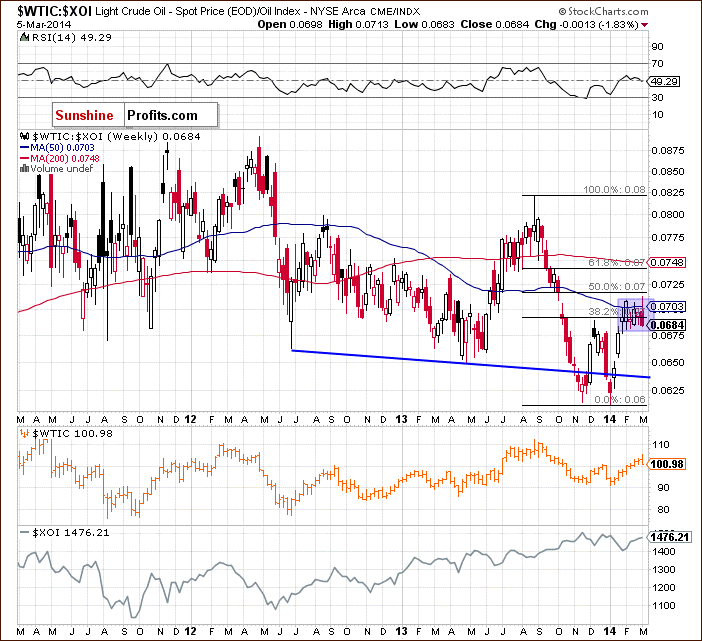
Task: Click the orange bar icon beside $WTIC 100.98
Action: click(x=24, y=433)
